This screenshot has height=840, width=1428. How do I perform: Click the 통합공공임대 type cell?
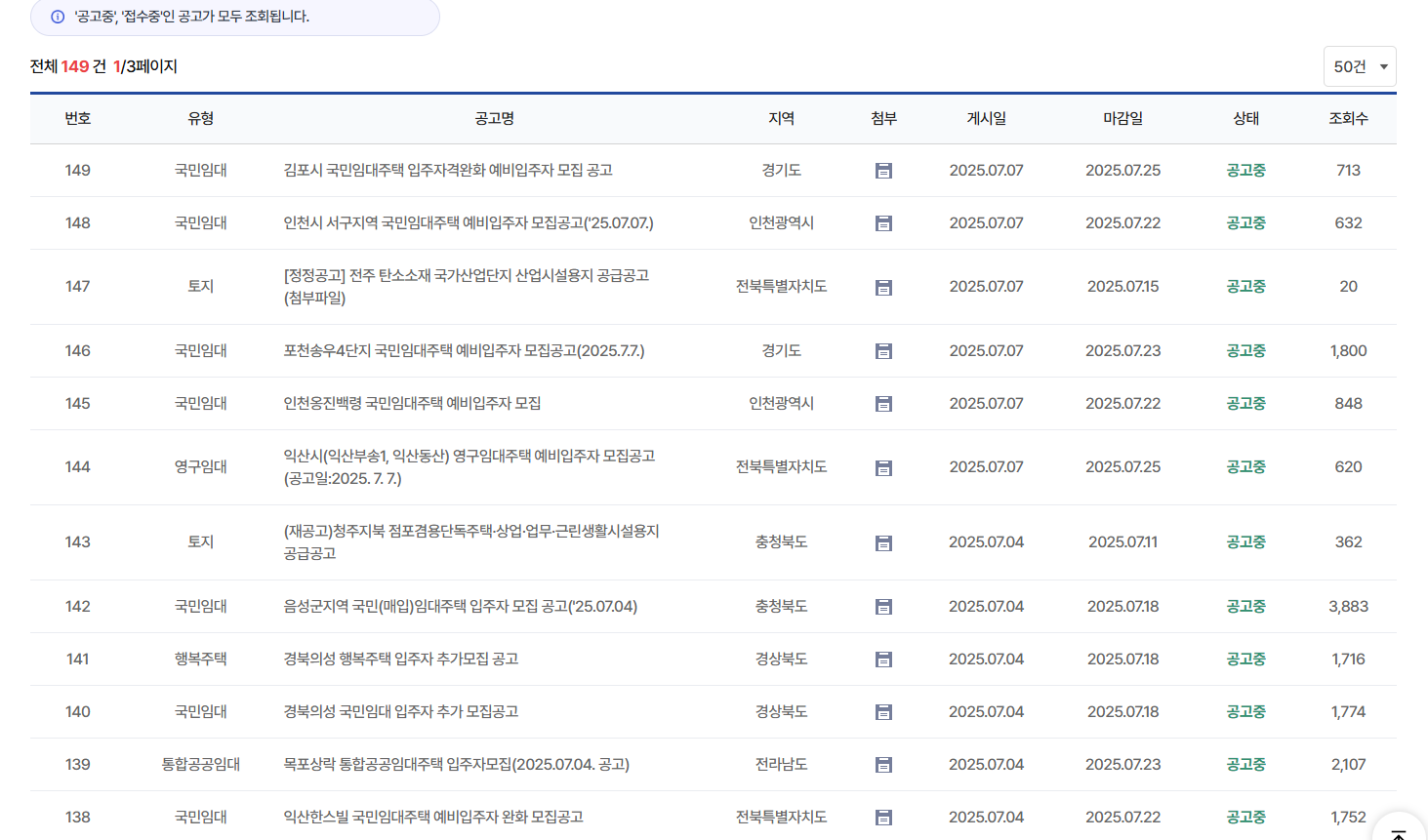pos(201,764)
